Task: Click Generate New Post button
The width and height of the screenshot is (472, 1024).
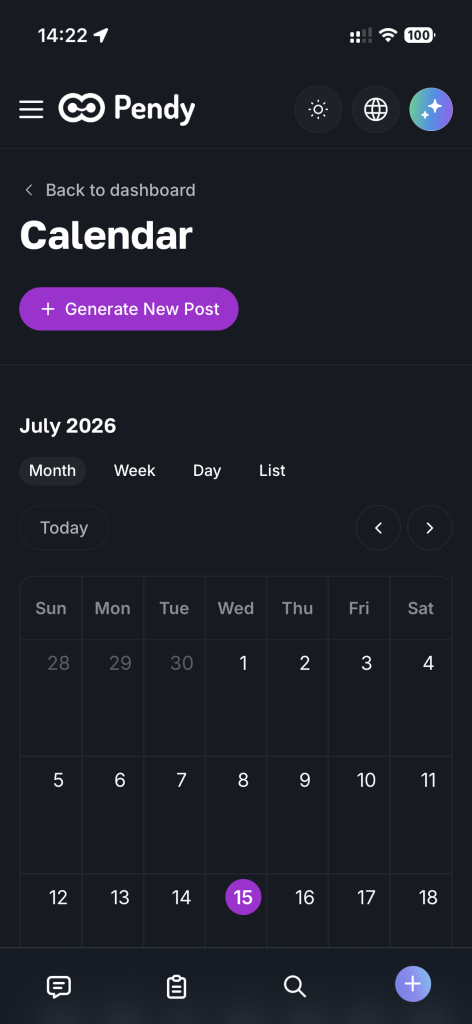Action: pyautogui.click(x=129, y=309)
